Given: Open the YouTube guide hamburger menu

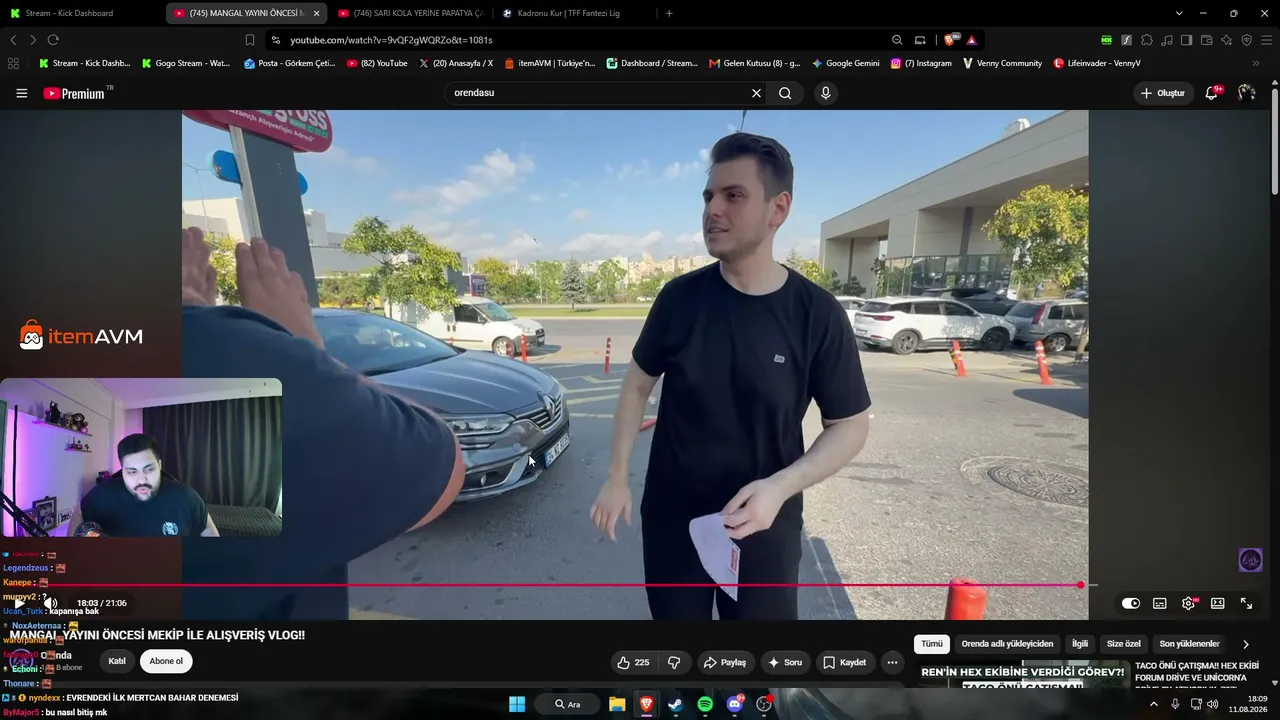Looking at the screenshot, I should [21, 93].
